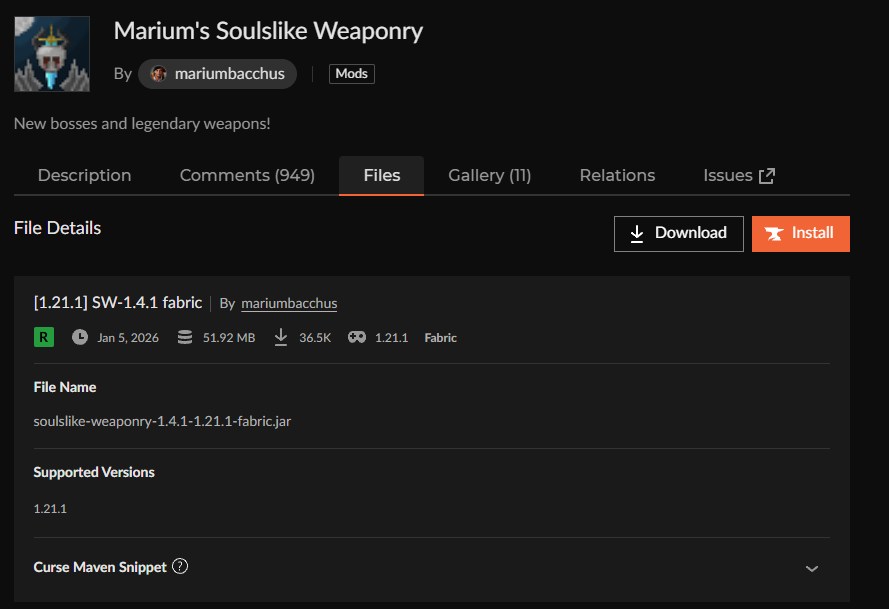Open the mariumbacchus author link under file title
The width and height of the screenshot is (889, 609).
(289, 303)
